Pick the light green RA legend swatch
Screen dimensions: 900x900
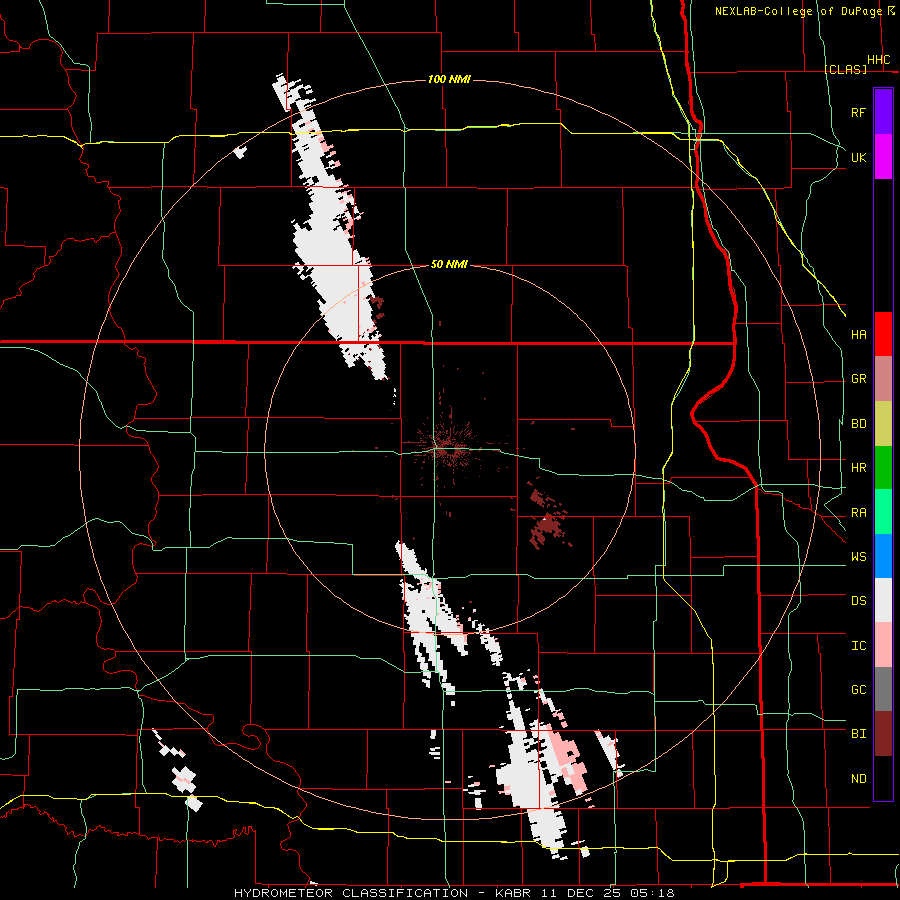883,512
